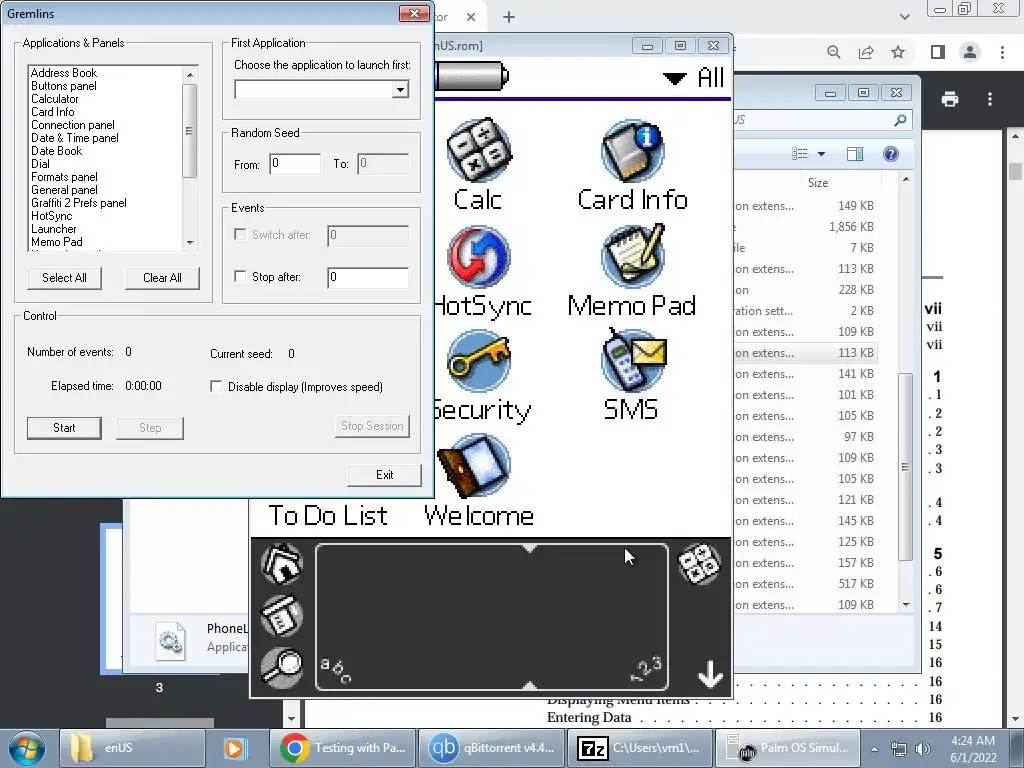This screenshot has width=1024, height=768.
Task: Click the Applications list scrollbar thumb
Action: [189, 131]
